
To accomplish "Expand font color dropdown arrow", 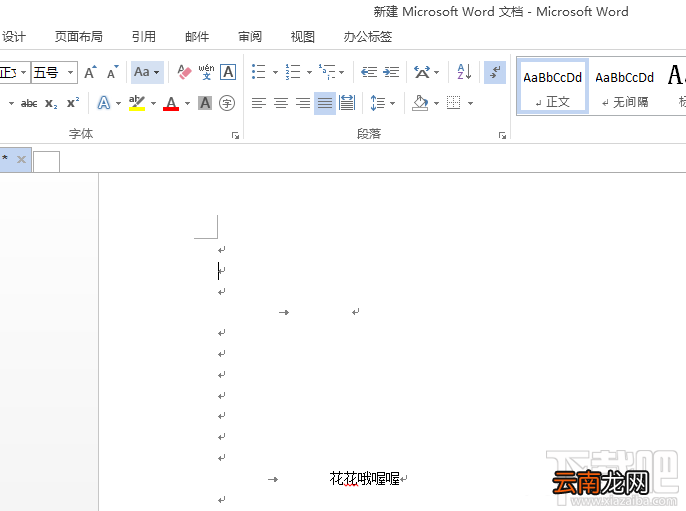I will click(187, 104).
